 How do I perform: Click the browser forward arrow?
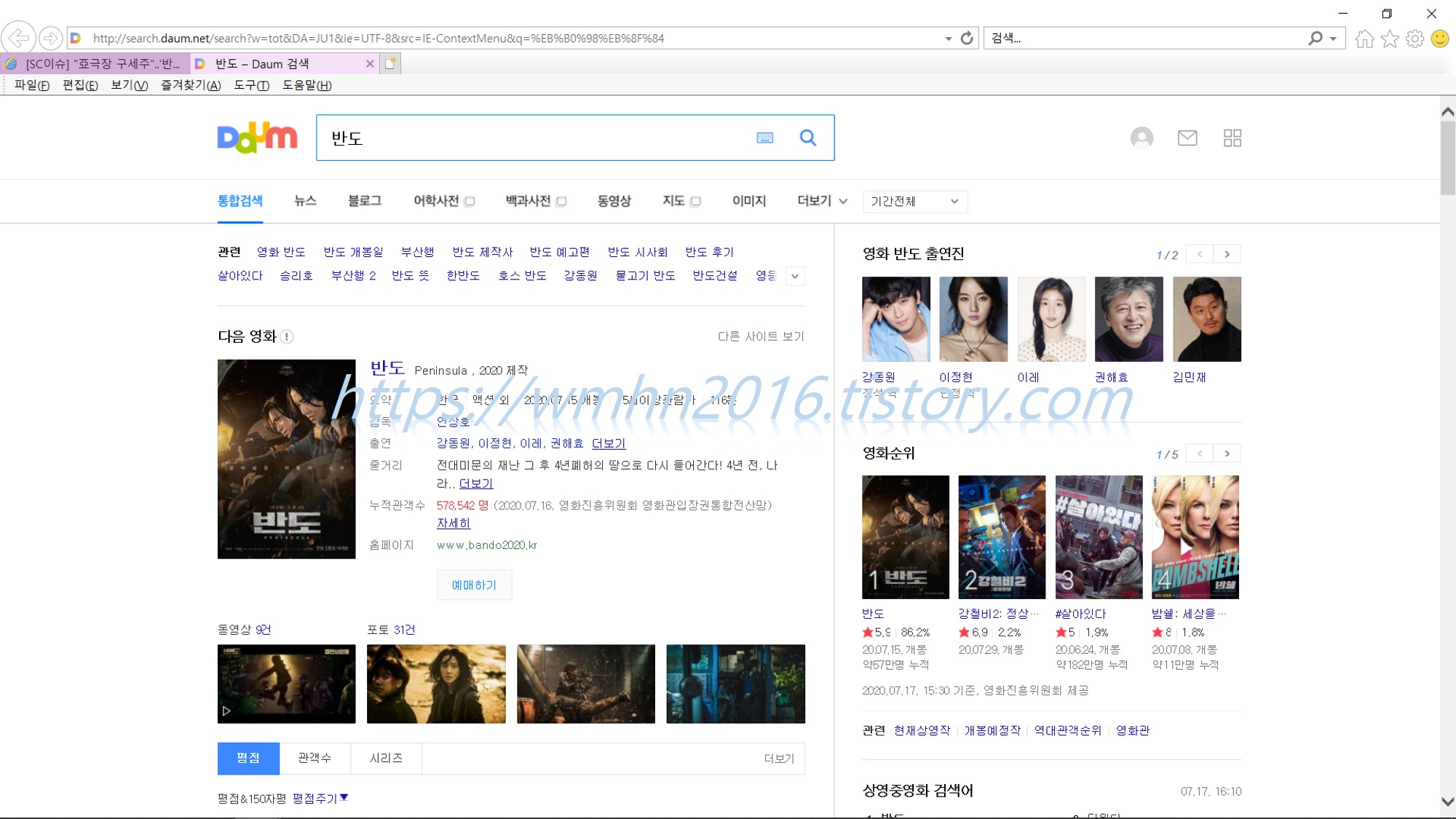click(50, 38)
